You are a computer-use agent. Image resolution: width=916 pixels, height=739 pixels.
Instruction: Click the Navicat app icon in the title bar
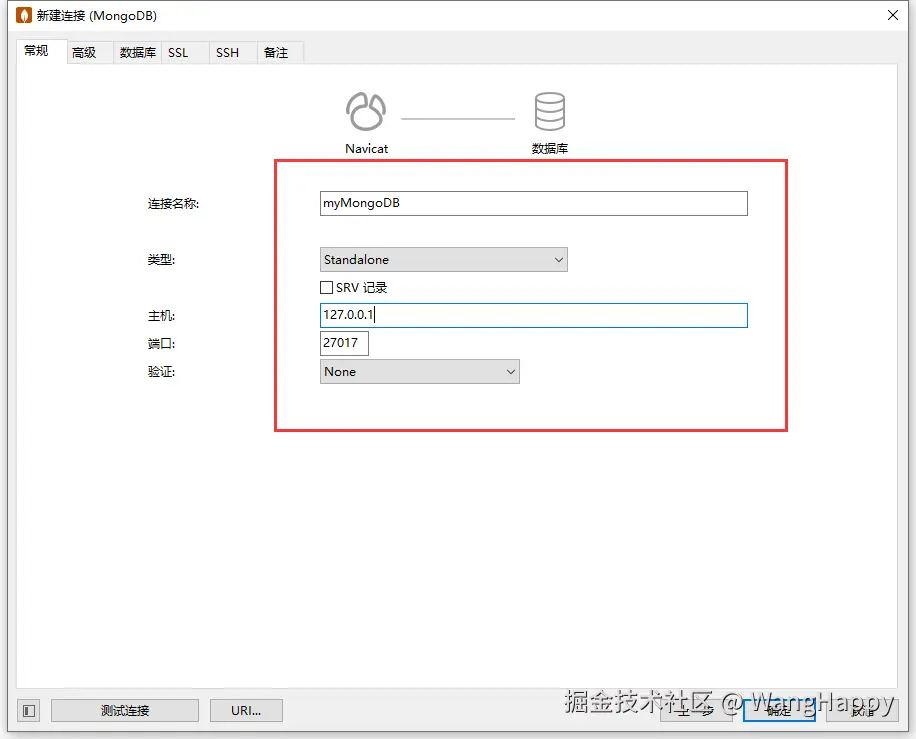22,15
